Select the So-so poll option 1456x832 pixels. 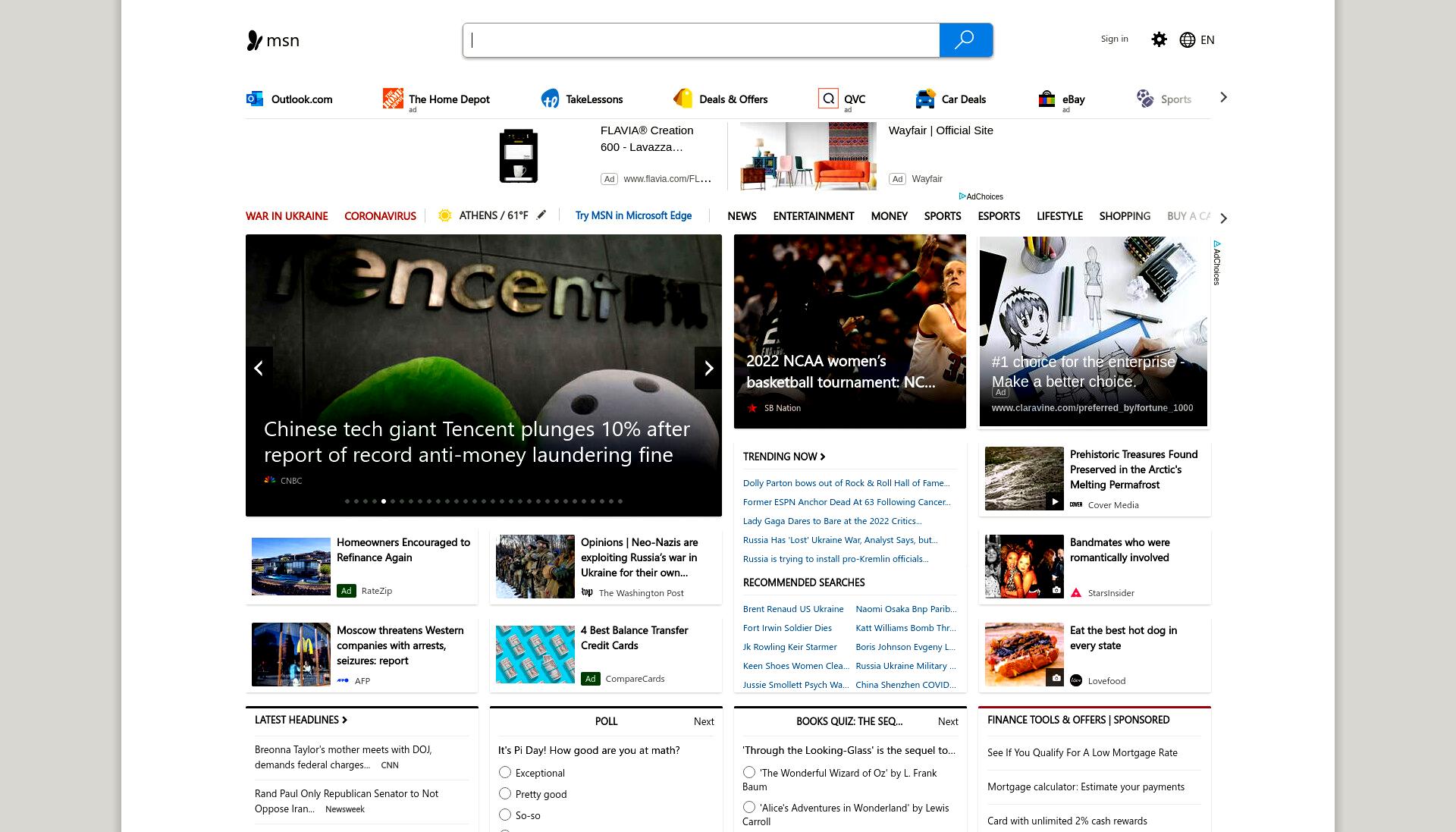click(505, 815)
